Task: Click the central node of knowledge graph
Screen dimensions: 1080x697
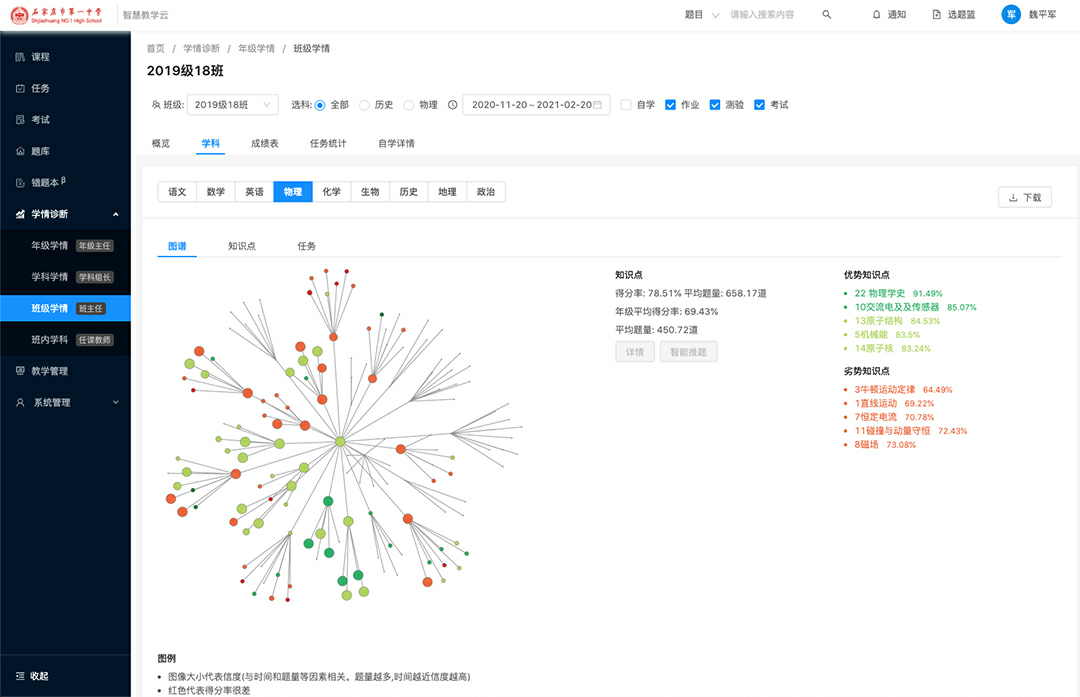Action: point(340,441)
